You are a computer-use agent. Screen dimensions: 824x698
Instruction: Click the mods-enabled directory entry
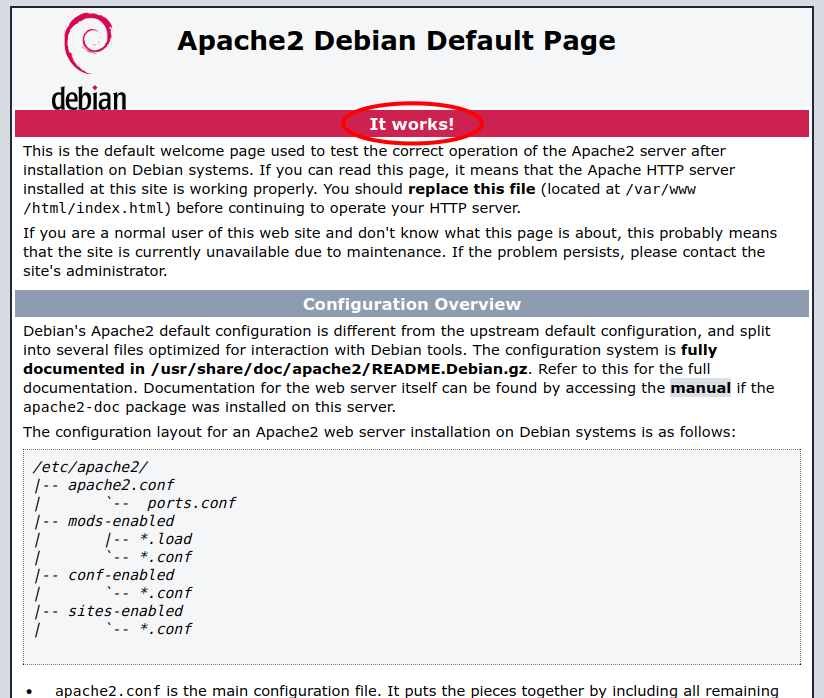(121, 521)
